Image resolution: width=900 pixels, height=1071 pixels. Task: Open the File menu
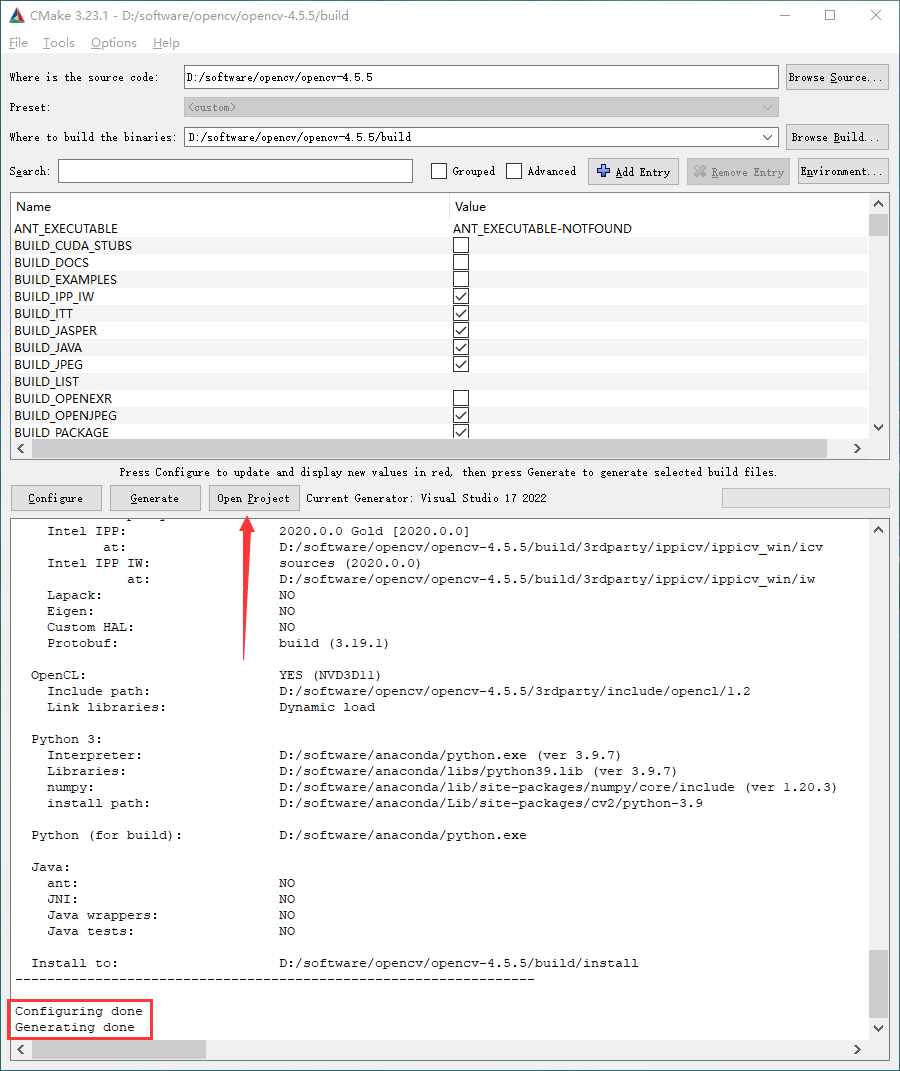pos(18,43)
